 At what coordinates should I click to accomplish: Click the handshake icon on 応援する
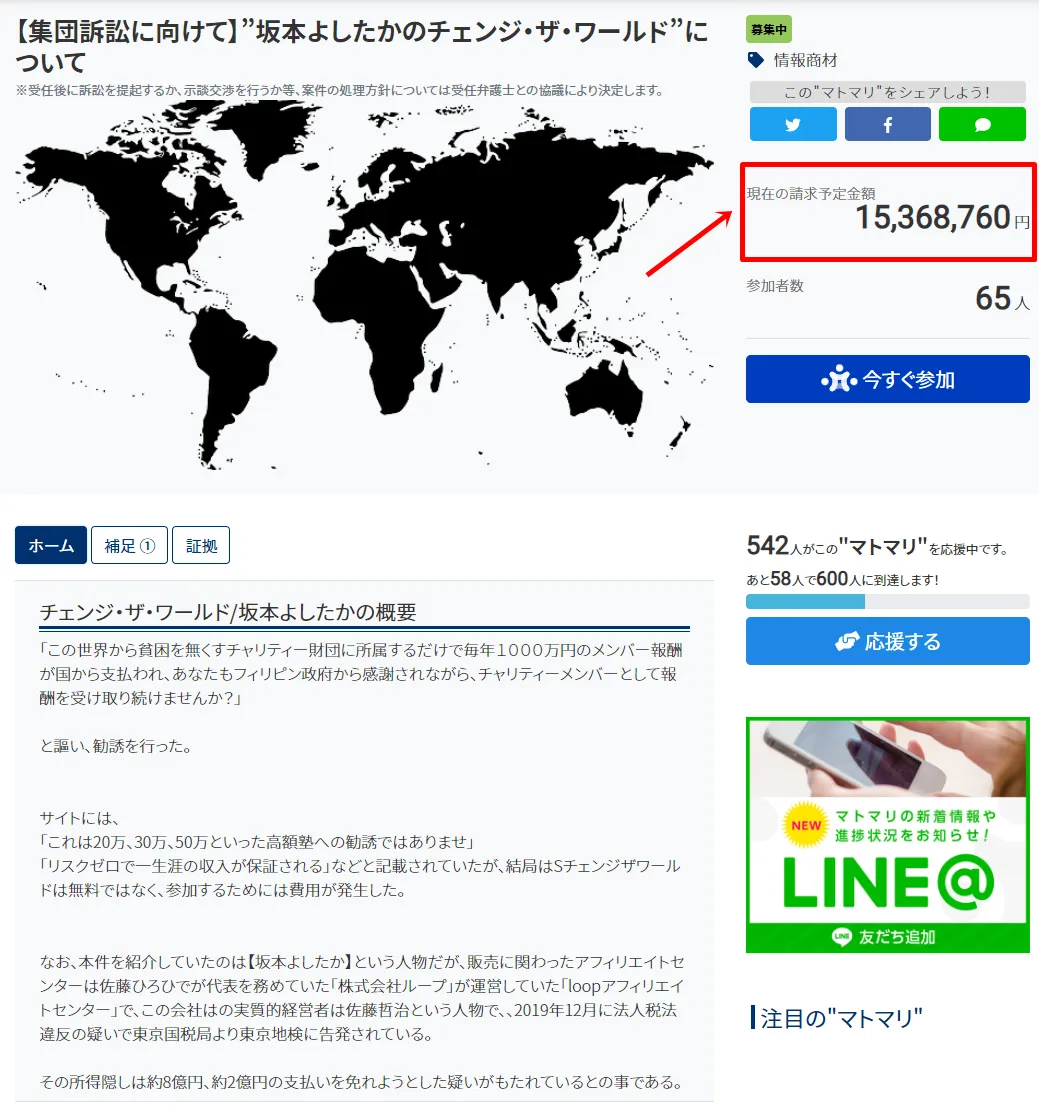(848, 642)
